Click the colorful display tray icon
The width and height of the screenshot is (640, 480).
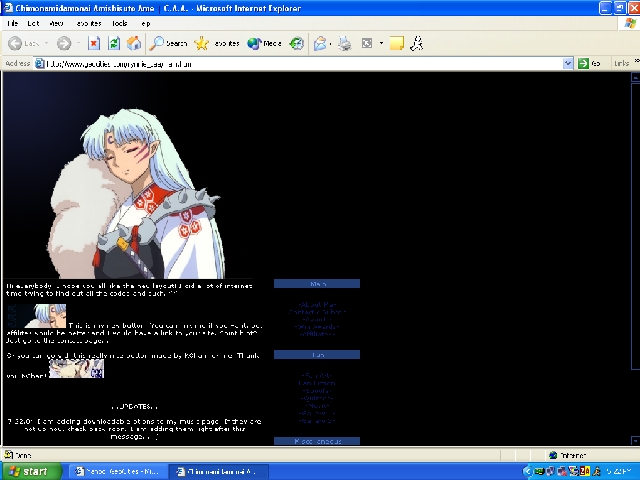pos(573,471)
